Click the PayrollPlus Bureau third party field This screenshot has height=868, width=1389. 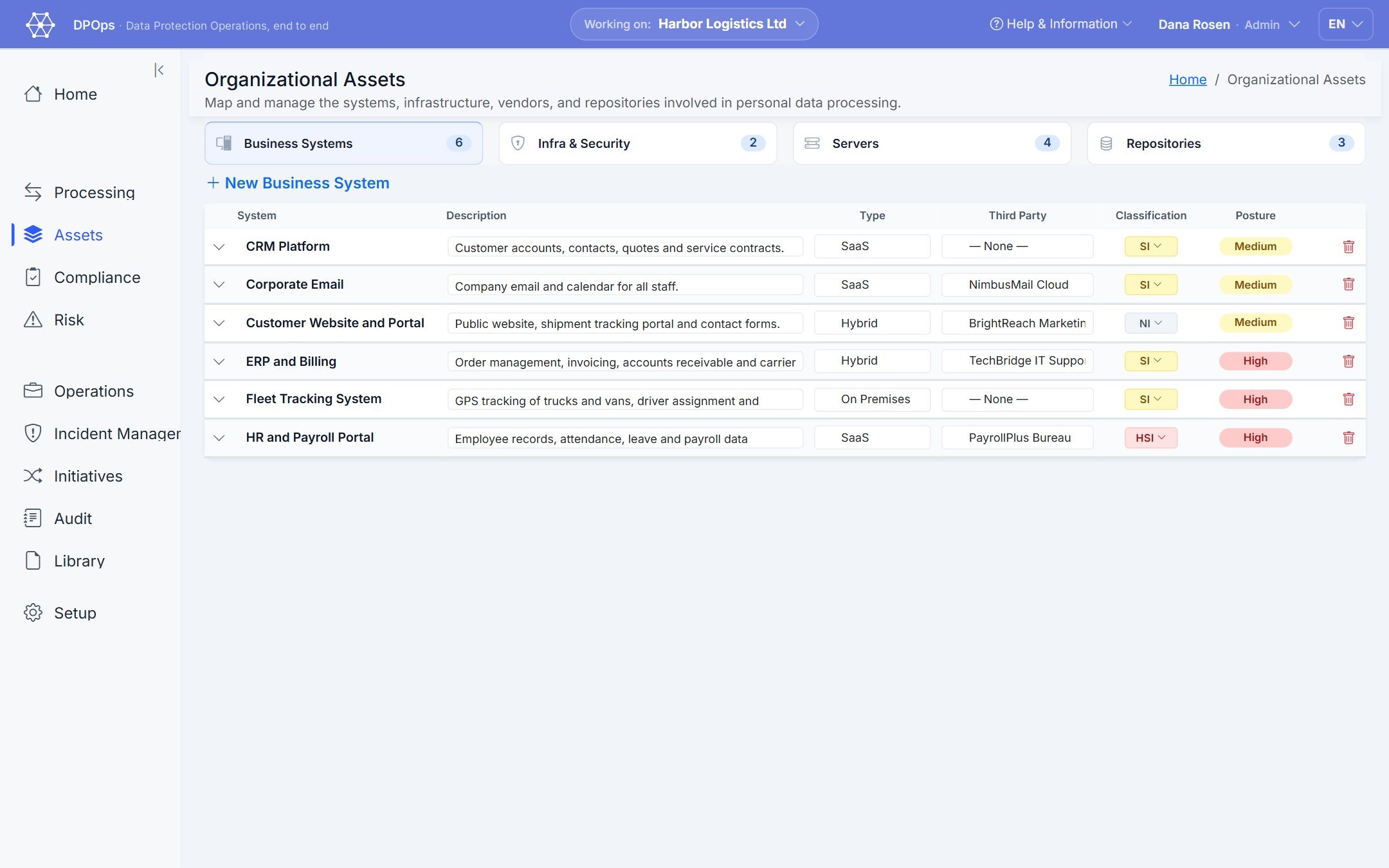[x=1017, y=438]
